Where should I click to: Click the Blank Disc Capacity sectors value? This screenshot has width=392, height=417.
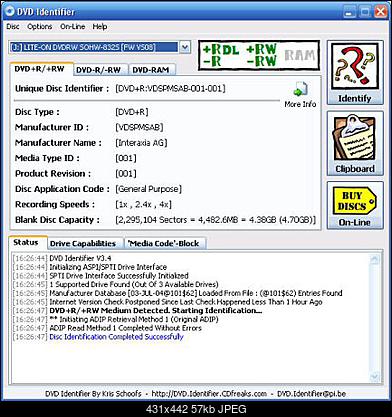[x=215, y=220]
